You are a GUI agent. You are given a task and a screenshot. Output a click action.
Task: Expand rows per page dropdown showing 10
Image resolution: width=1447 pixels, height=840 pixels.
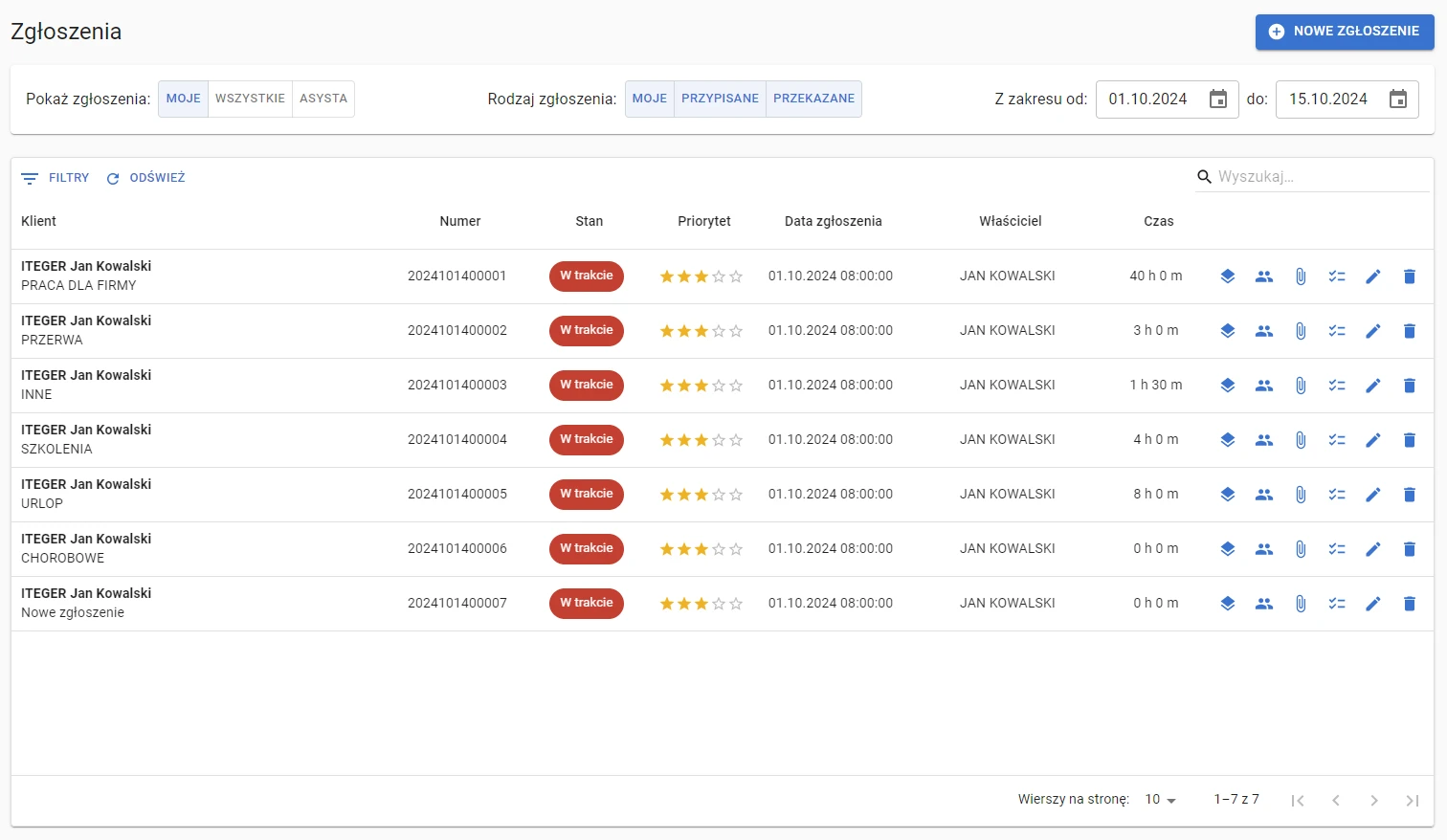pos(1160,799)
